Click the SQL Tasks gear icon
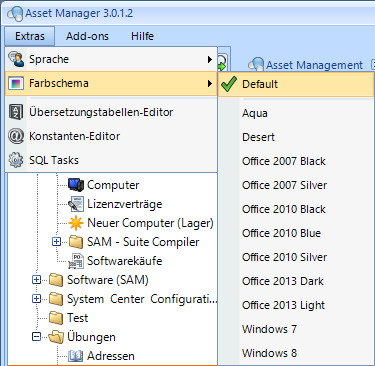Screen dimensions: 375x366 [x=16, y=160]
